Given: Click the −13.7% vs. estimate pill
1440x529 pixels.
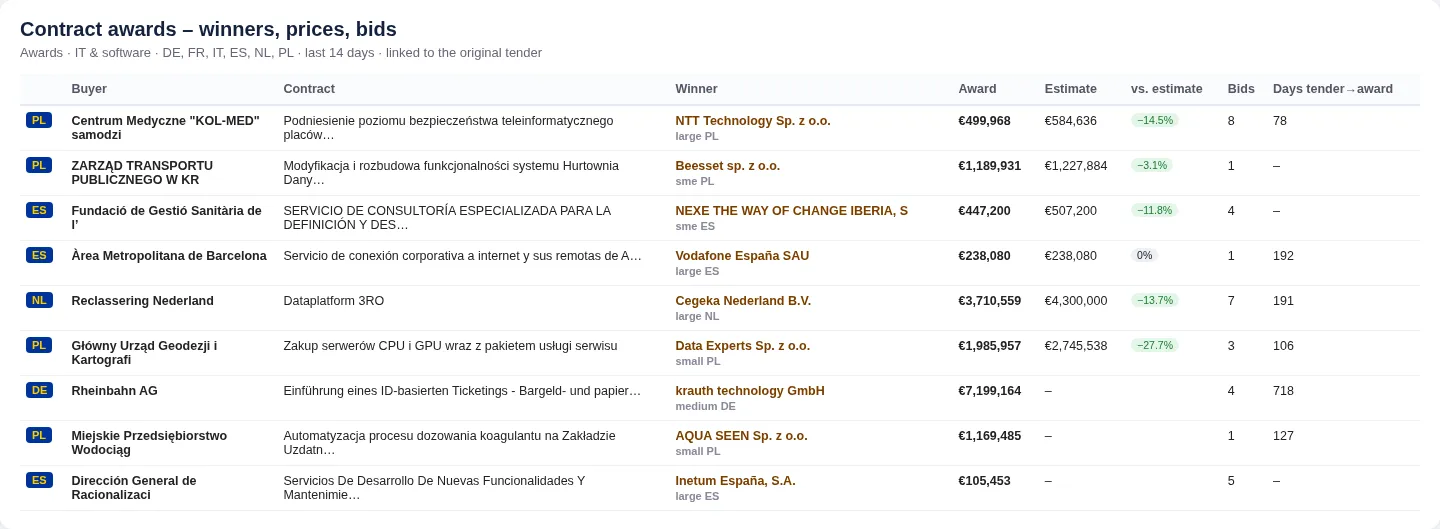Looking at the screenshot, I should click(1155, 300).
